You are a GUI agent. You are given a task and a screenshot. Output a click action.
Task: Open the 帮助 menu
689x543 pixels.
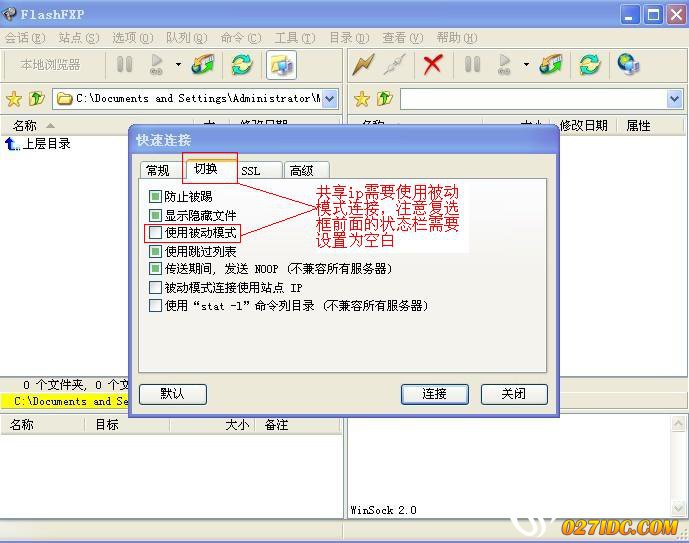click(457, 38)
